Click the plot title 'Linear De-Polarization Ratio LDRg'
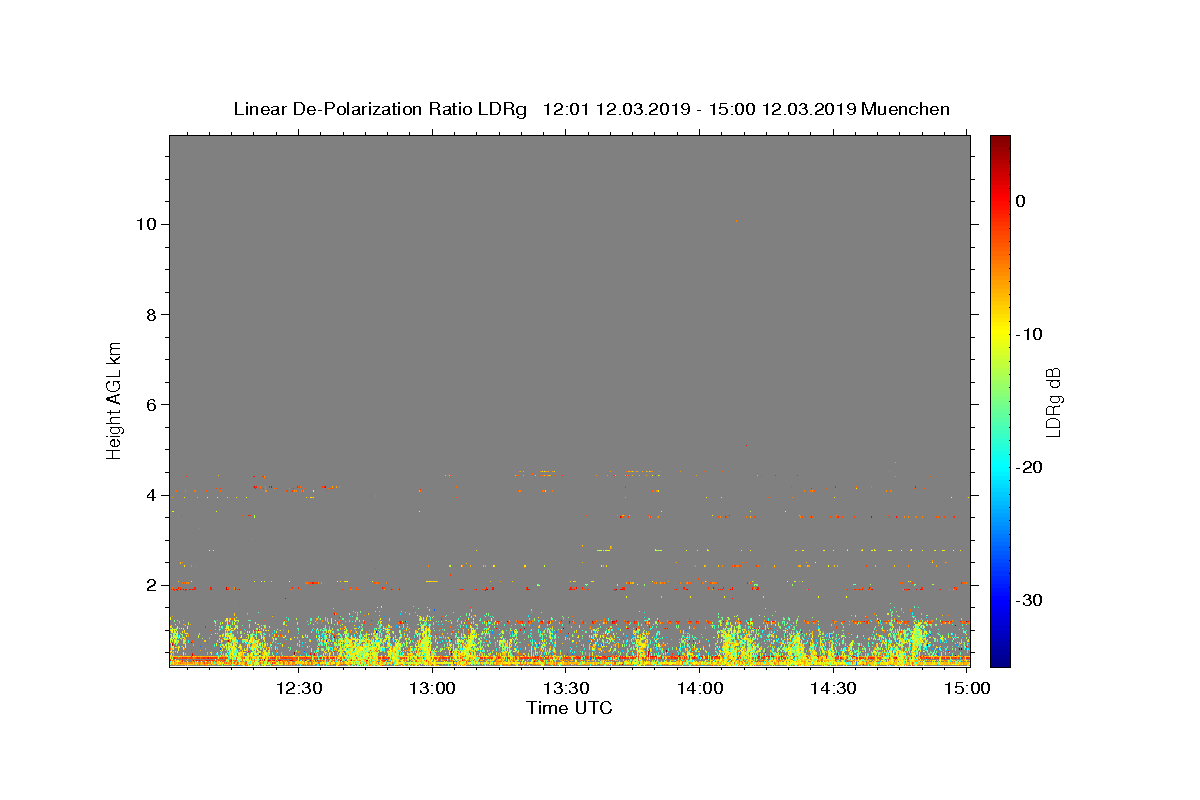The height and width of the screenshot is (800, 1200). pos(380,109)
